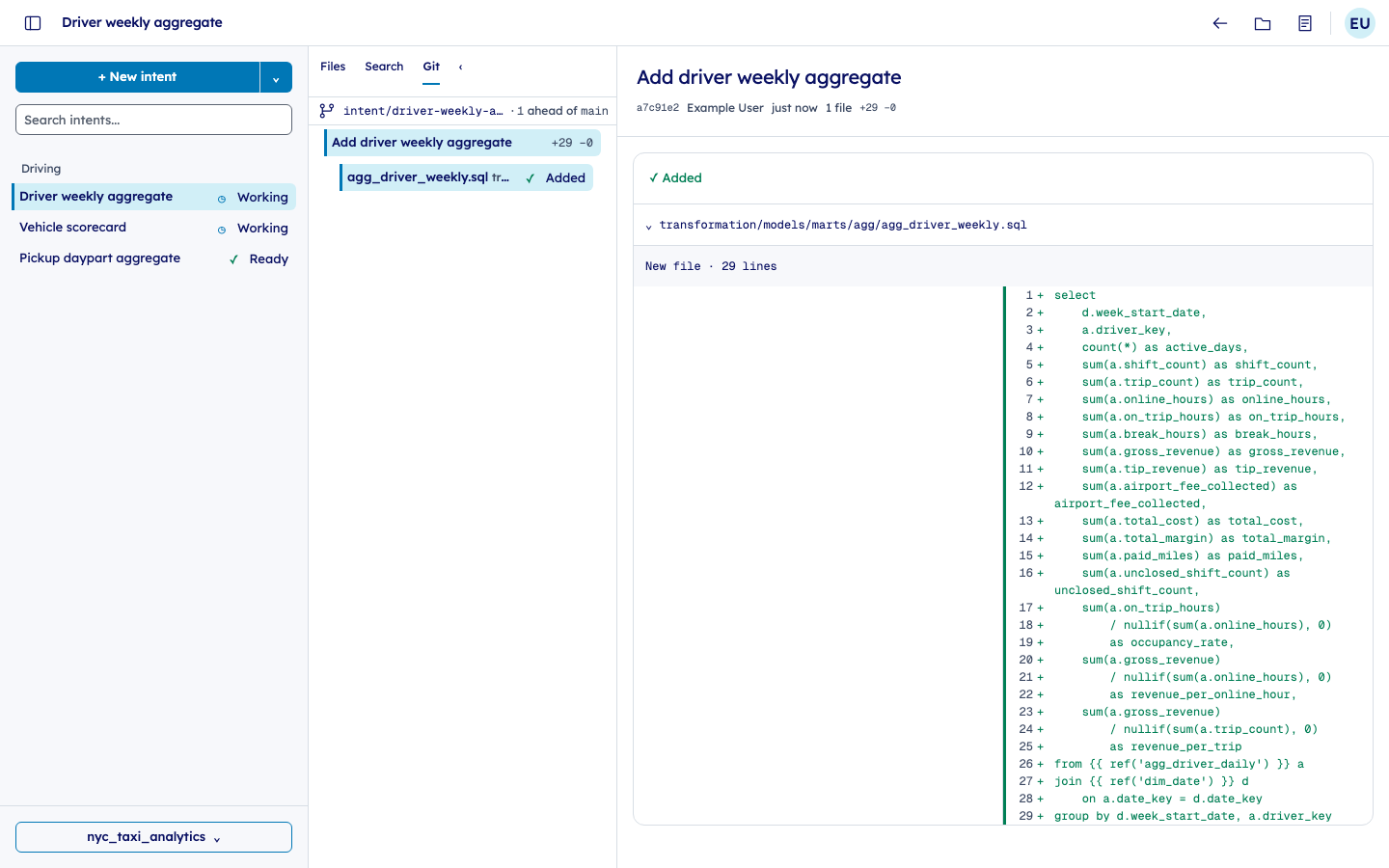Screen dimensions: 1389x868
Task: Collapse the agg_driver_weekly.sql file diff
Action: [x=648, y=226]
